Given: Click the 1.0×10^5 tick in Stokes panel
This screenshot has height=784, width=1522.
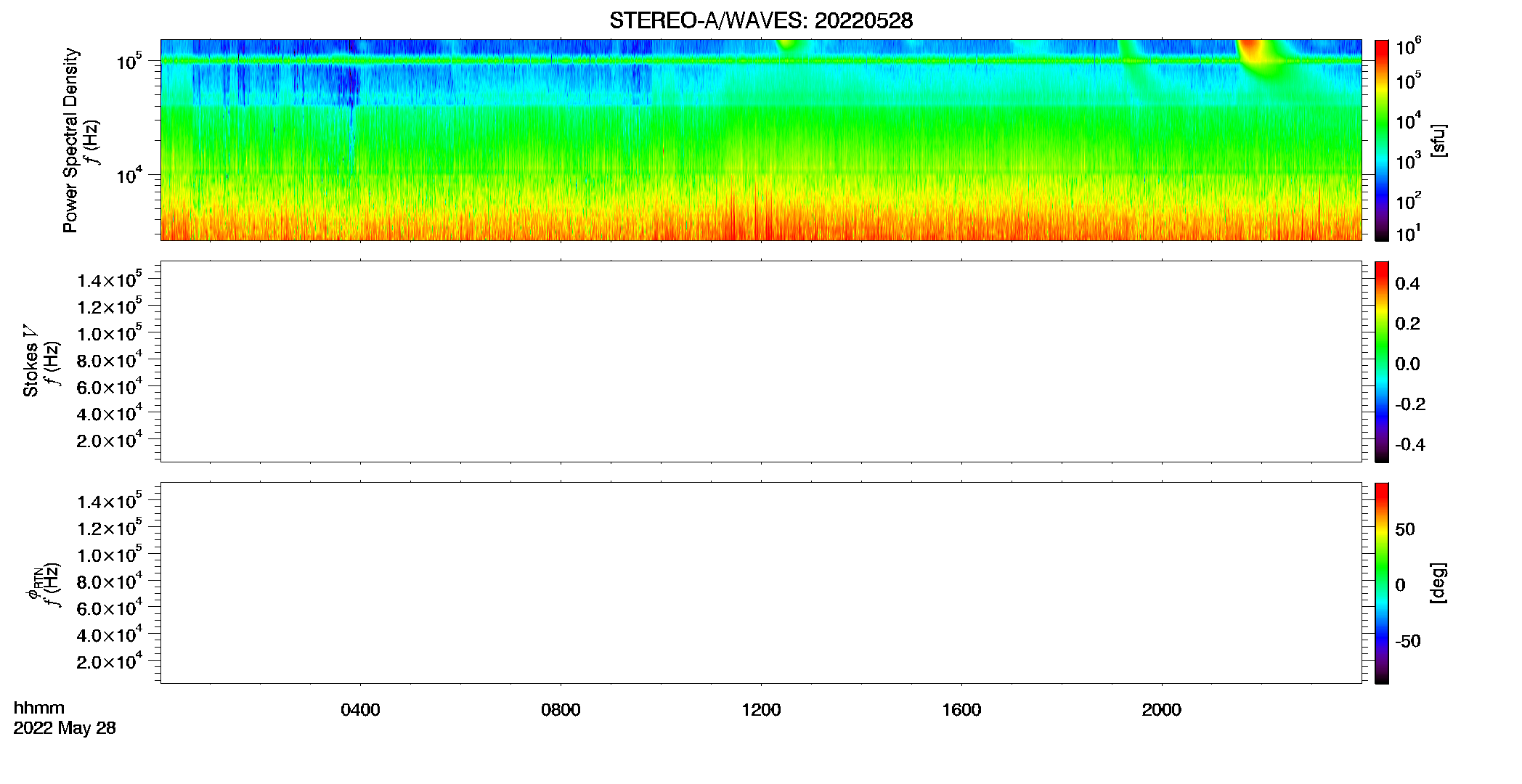Looking at the screenshot, I should (x=110, y=333).
